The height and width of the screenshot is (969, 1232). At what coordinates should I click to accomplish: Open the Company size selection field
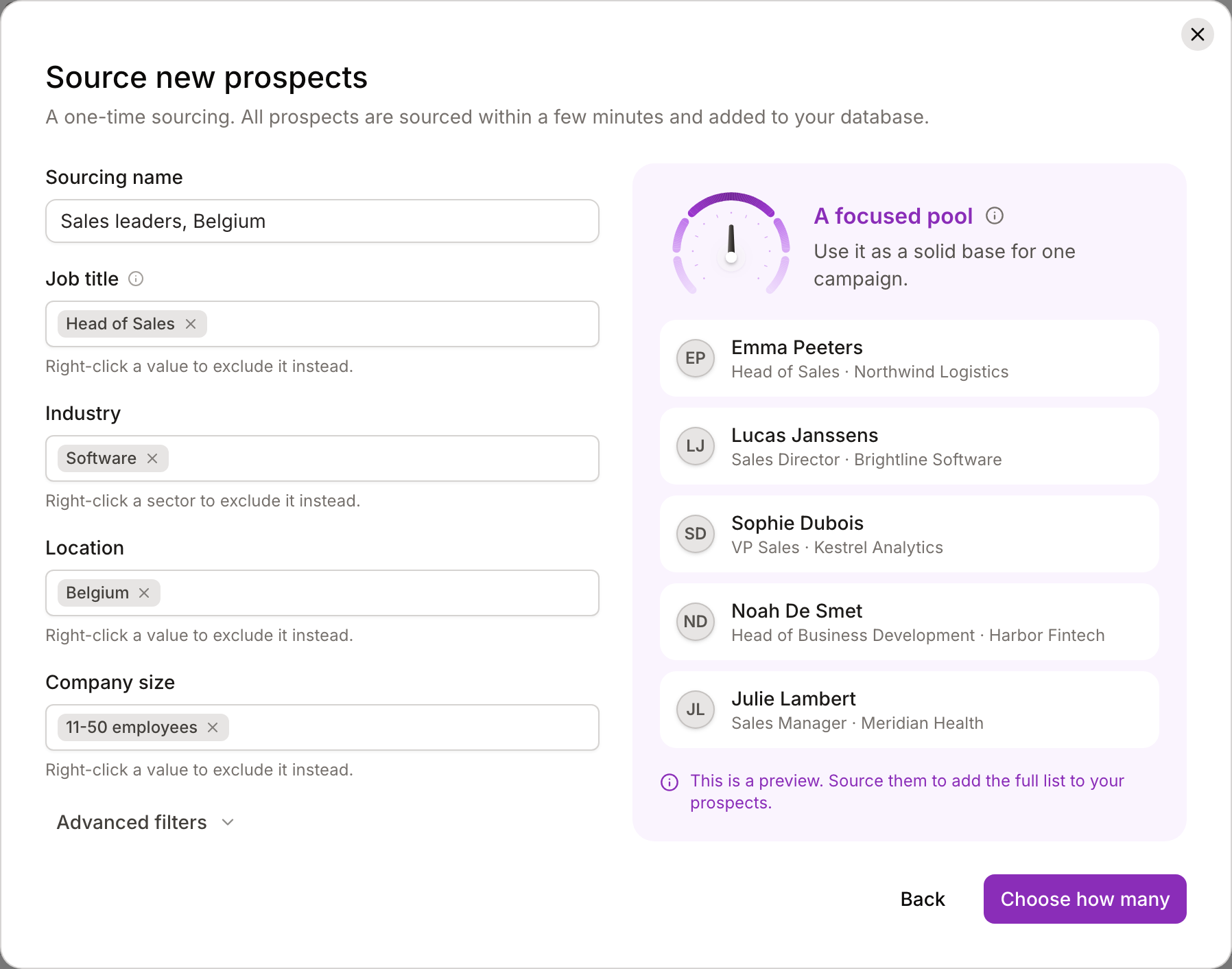[x=322, y=727]
